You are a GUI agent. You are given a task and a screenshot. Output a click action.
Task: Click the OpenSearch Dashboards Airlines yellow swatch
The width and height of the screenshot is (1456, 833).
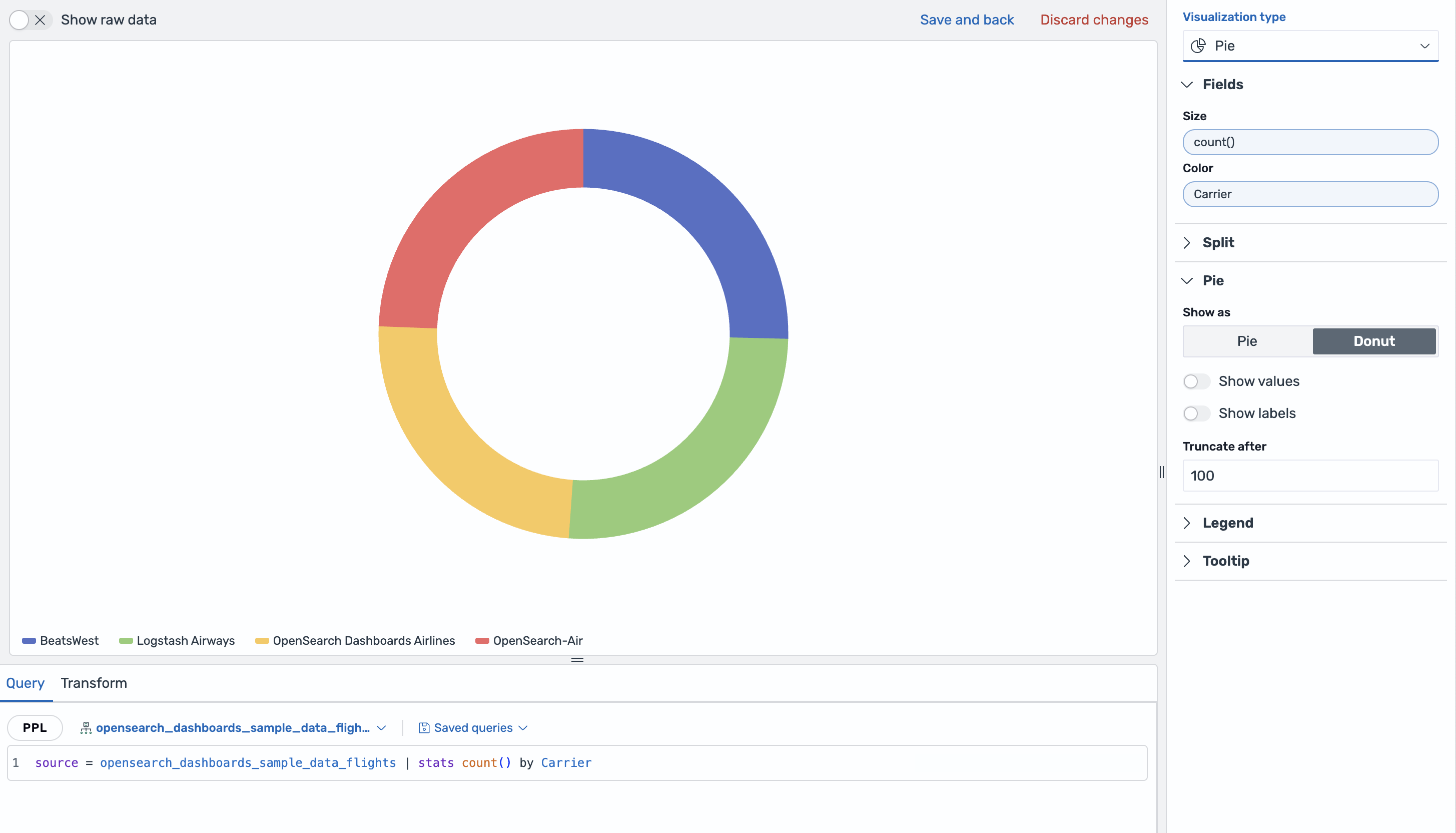[x=262, y=641]
